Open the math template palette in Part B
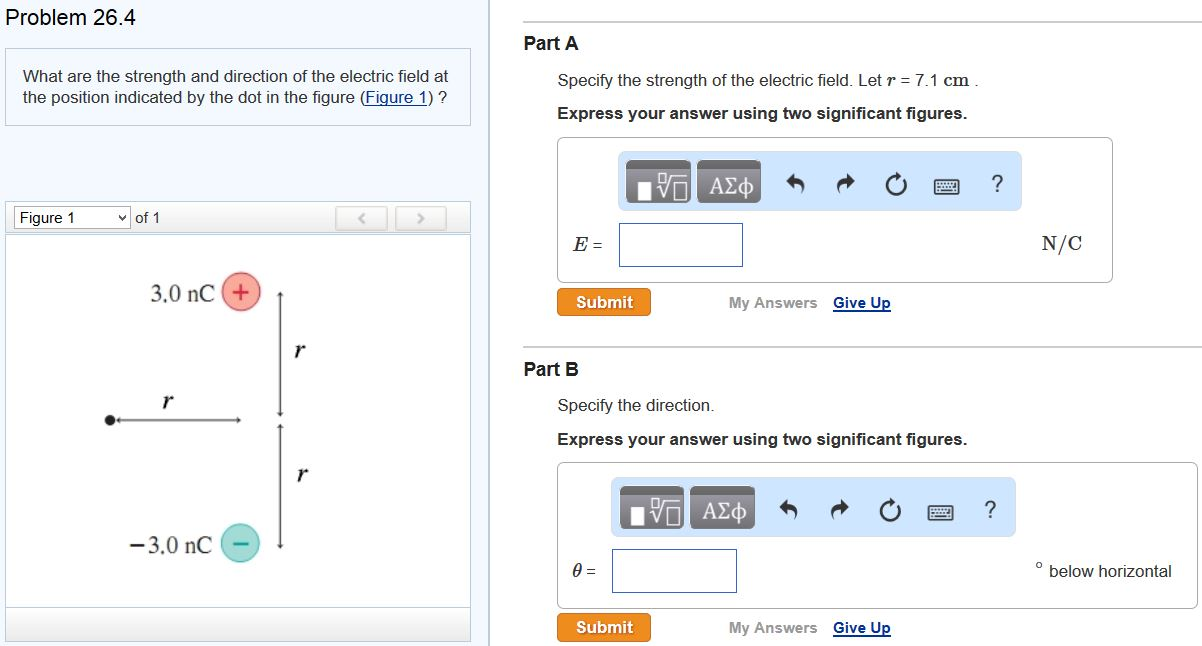Image resolution: width=1202 pixels, height=646 pixels. click(x=652, y=507)
